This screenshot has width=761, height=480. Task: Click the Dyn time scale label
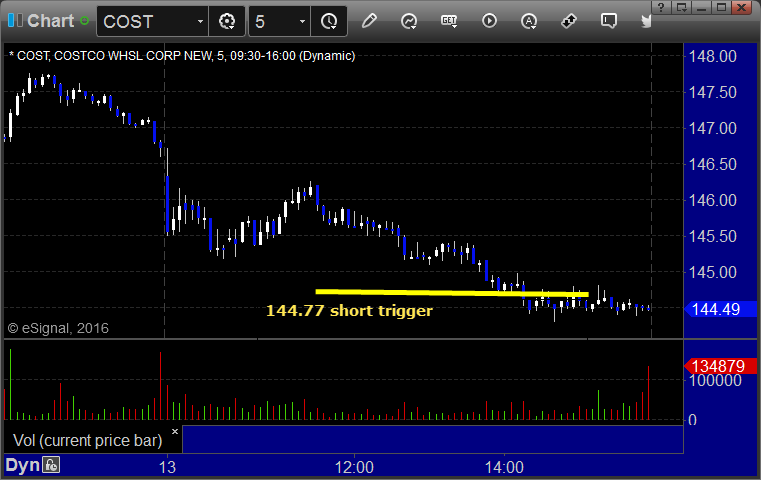[22, 465]
